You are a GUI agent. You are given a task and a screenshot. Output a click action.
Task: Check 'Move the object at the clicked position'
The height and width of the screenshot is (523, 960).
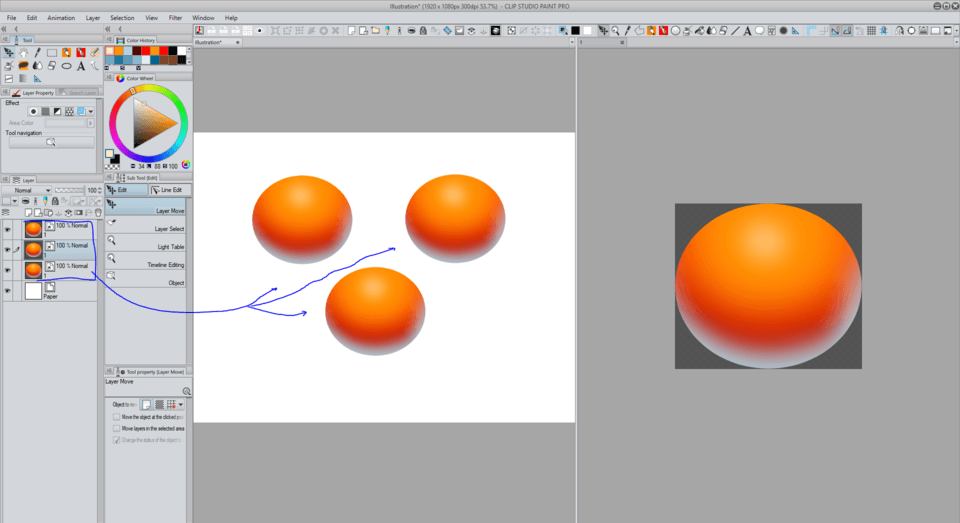coord(116,417)
